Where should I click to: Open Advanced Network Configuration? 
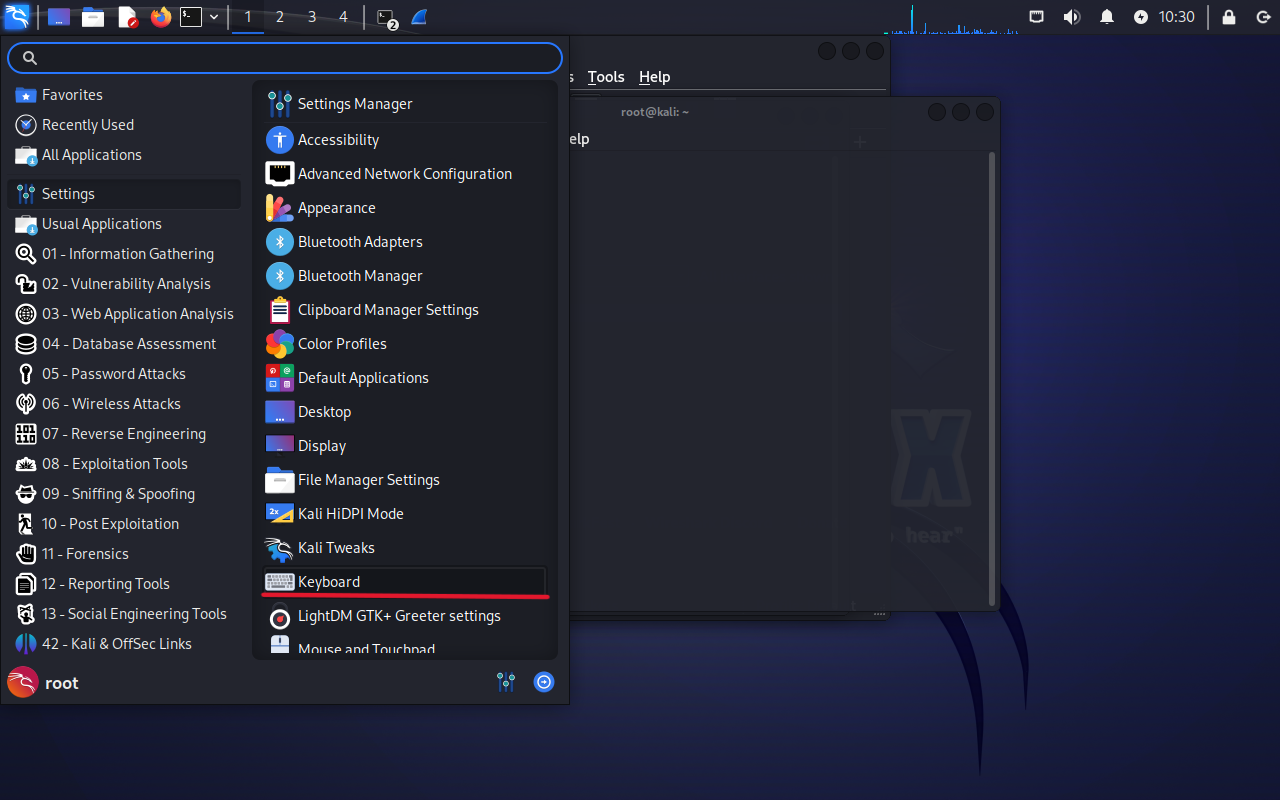[405, 174]
